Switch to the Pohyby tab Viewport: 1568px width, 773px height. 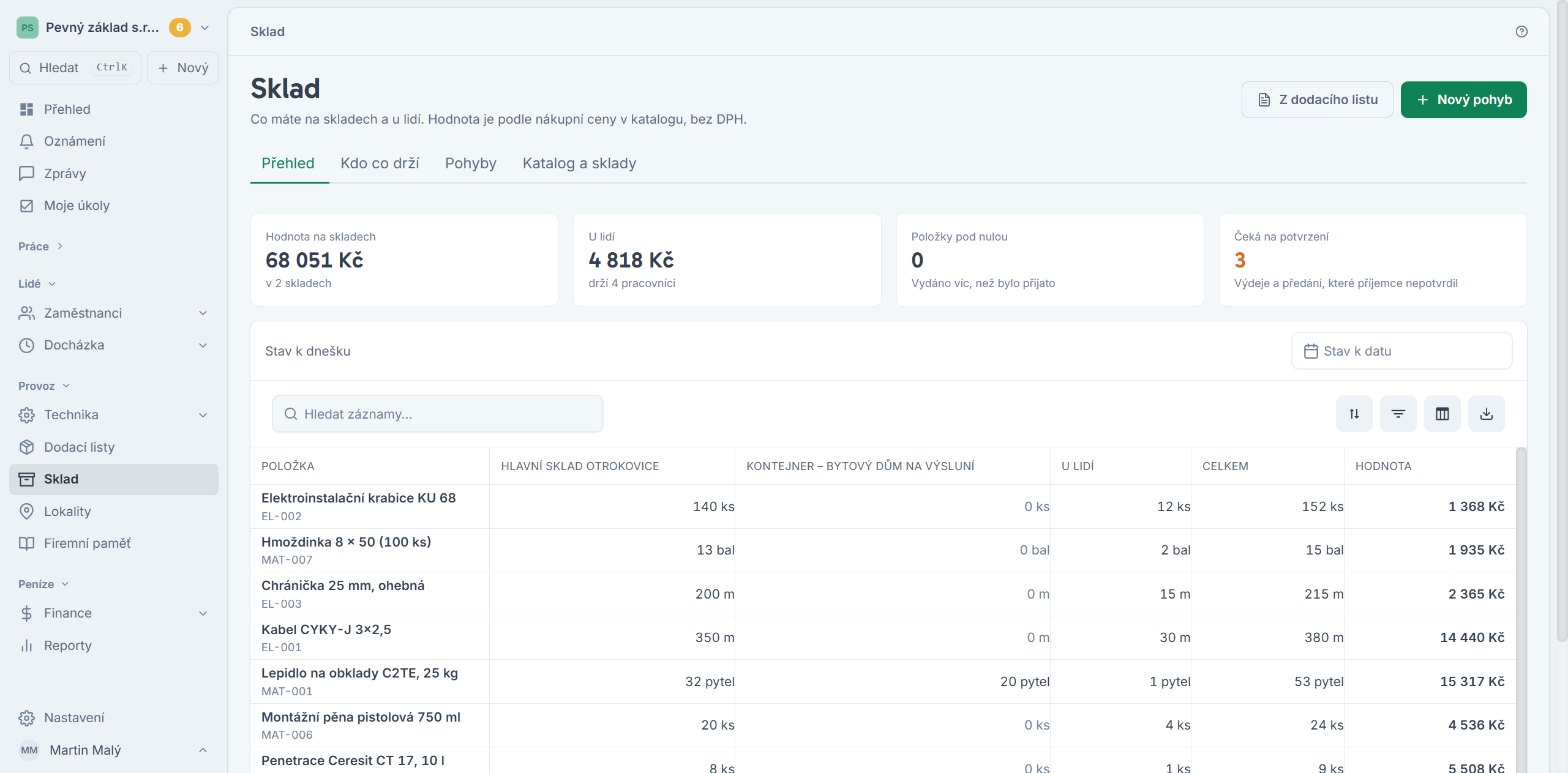pyautogui.click(x=471, y=163)
